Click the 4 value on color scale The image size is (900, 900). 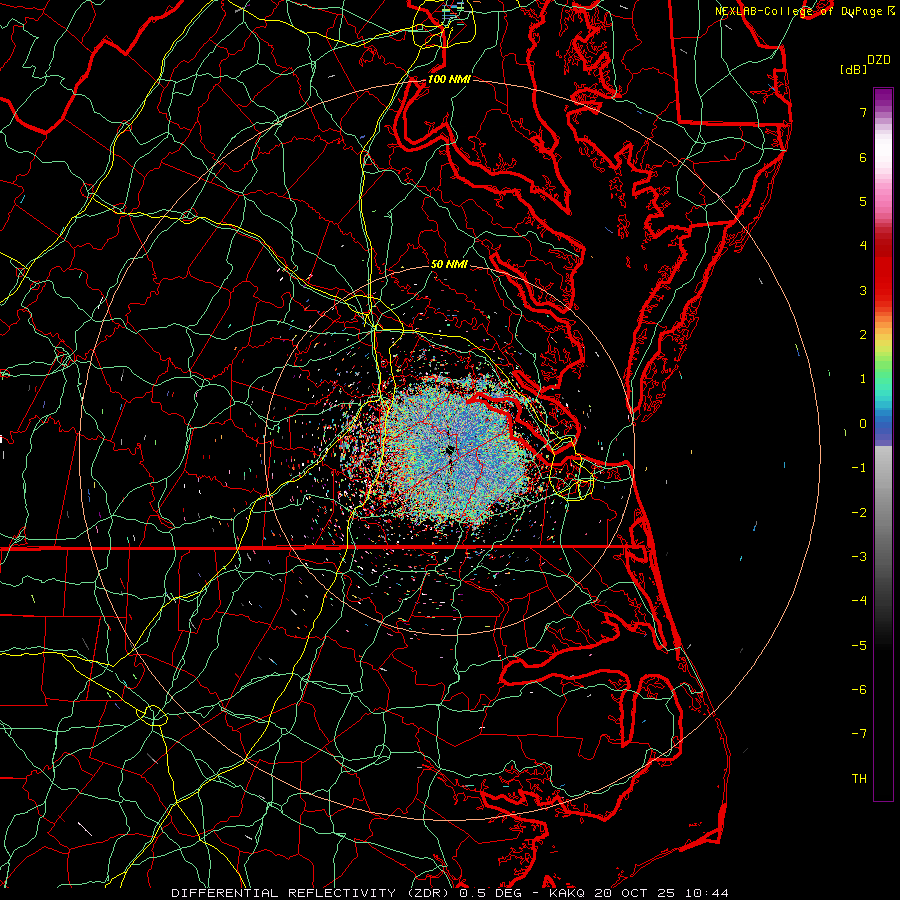(863, 246)
